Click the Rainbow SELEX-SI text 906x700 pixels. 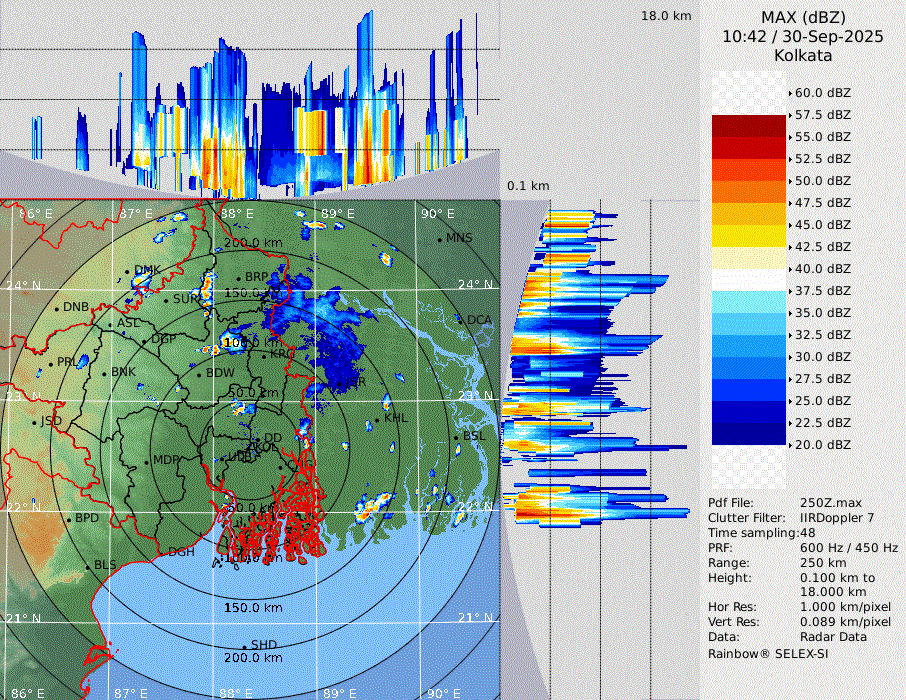click(768, 653)
